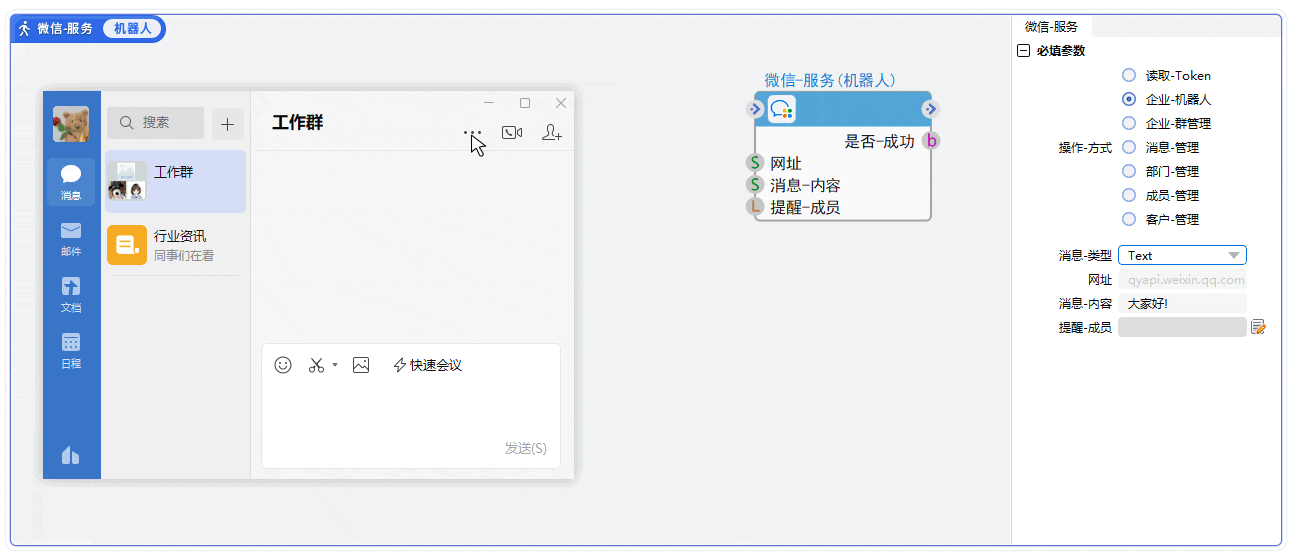Open the screenshot tool dropdown arrow
The image size is (1300, 560).
pos(335,365)
